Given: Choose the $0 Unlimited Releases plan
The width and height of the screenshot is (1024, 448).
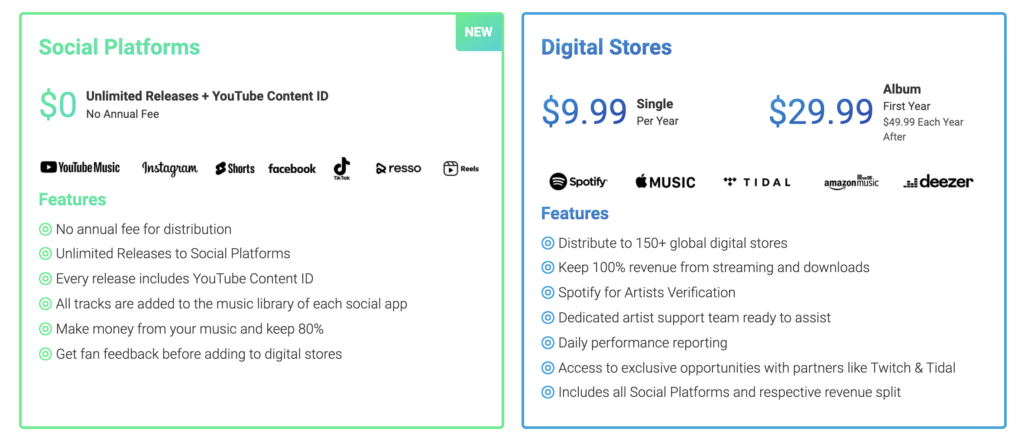Looking at the screenshot, I should click(x=184, y=104).
